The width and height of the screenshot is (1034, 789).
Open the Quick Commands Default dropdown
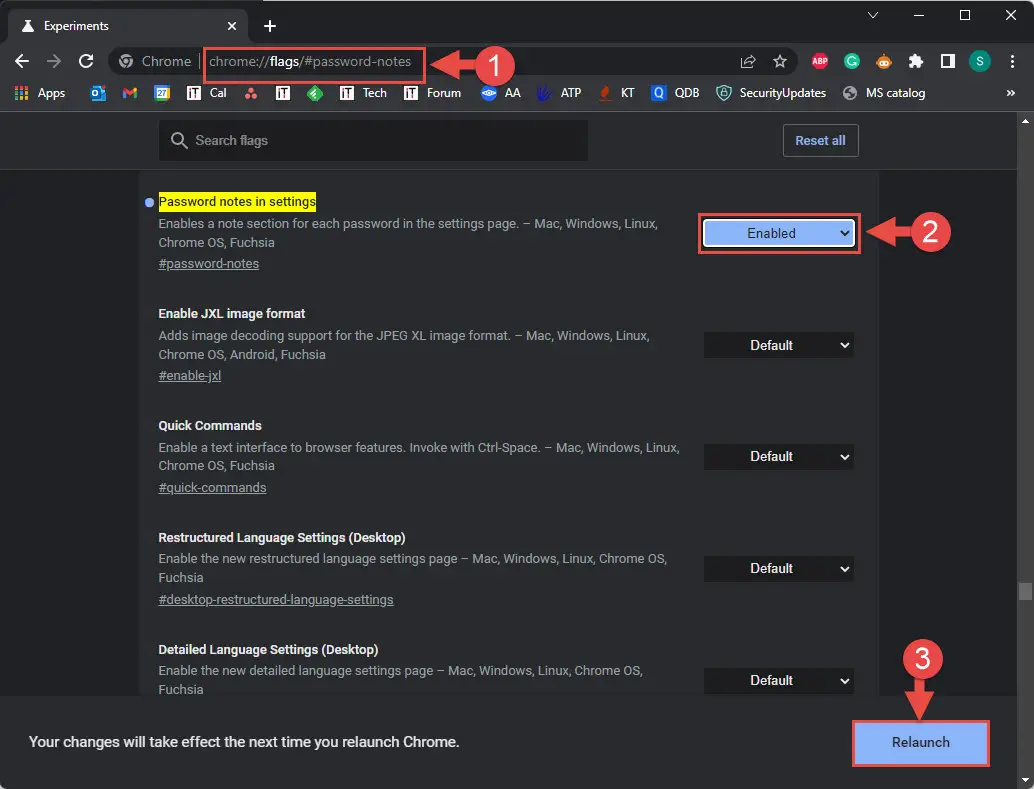coord(778,457)
